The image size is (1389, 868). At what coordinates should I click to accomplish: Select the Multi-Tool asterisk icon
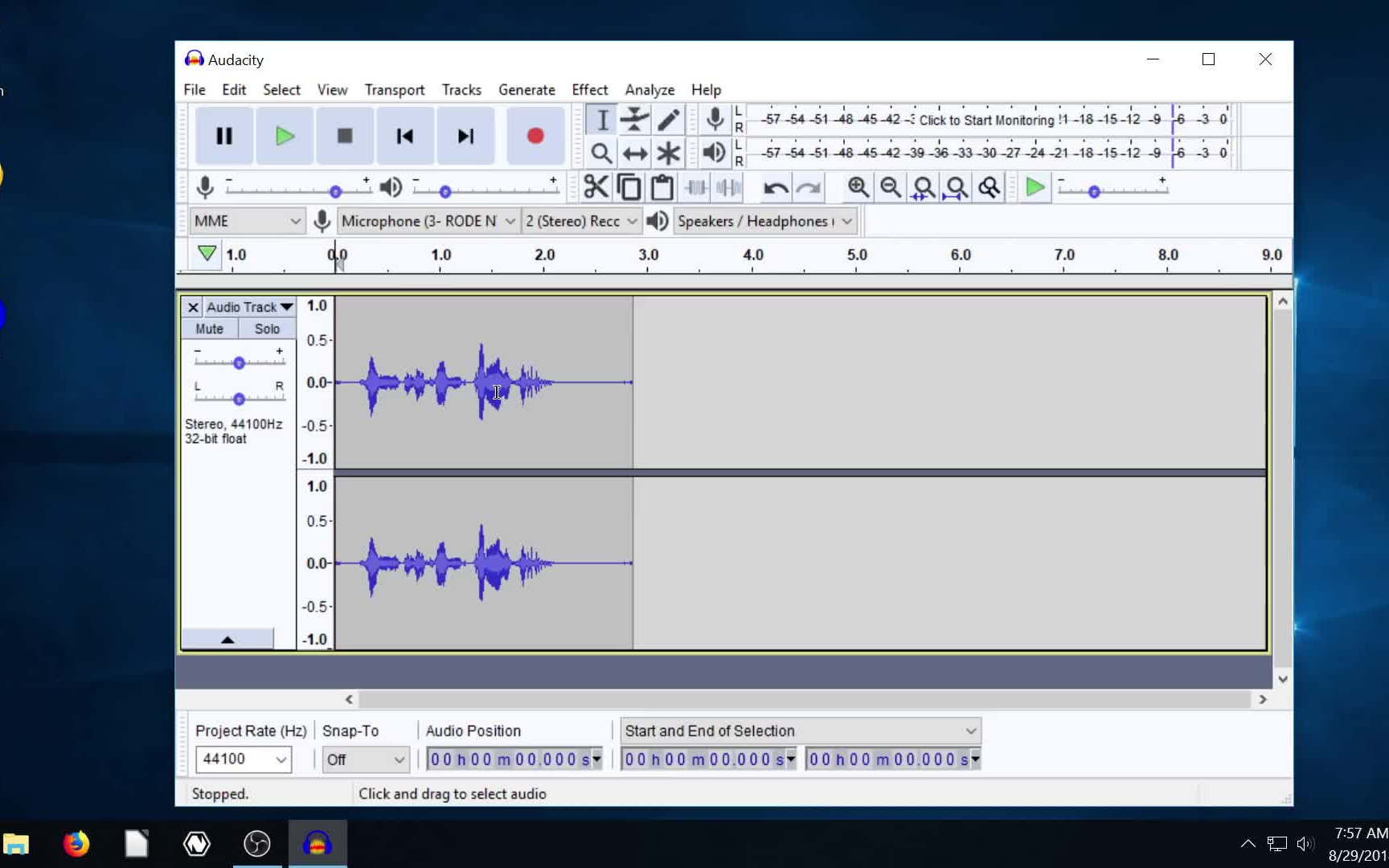[668, 153]
